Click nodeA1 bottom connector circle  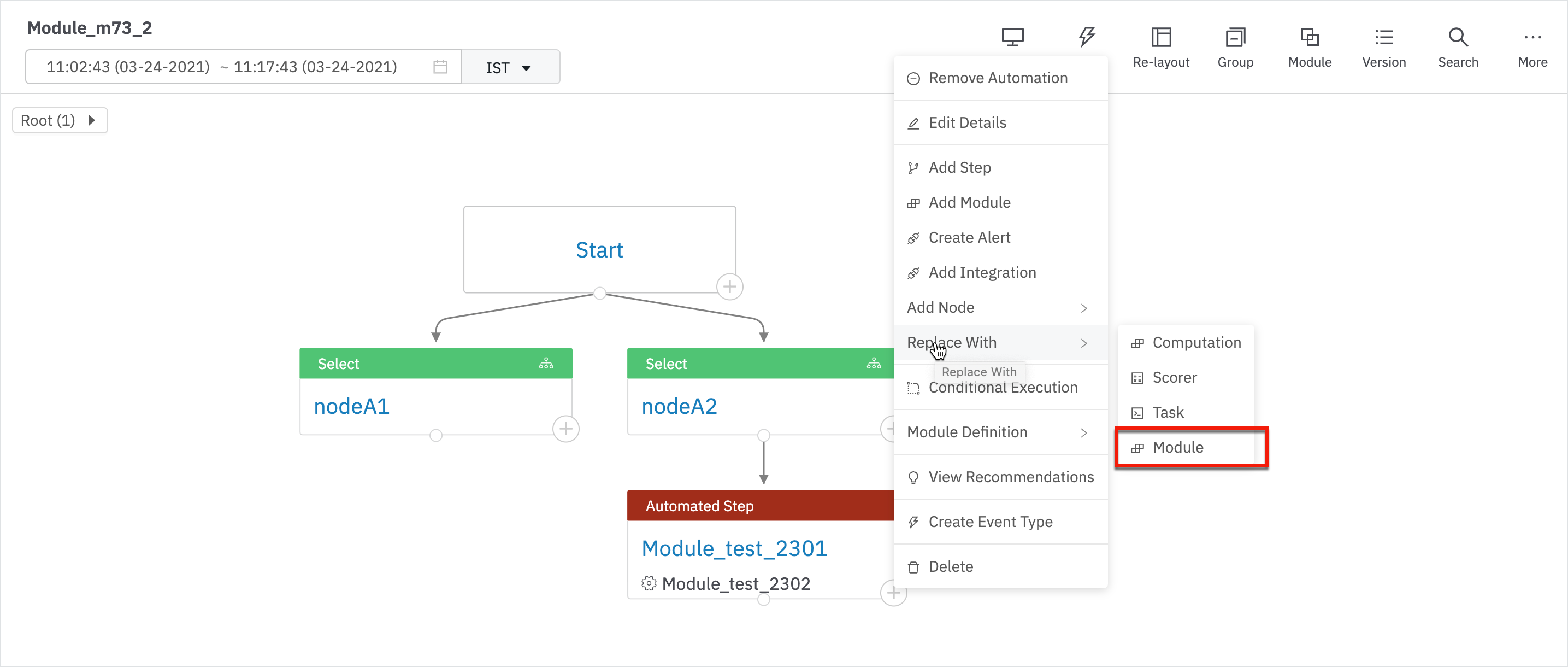[435, 436]
